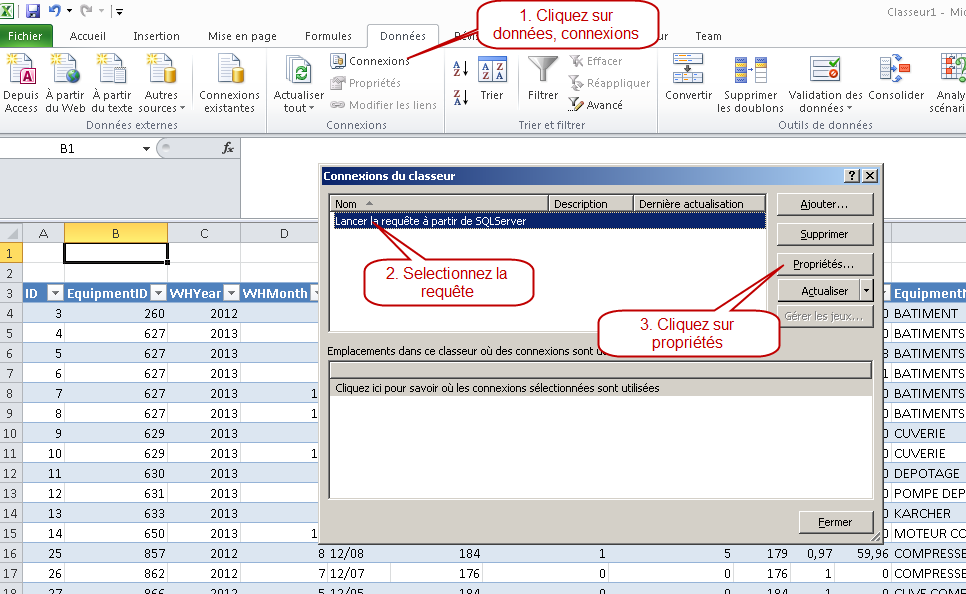Sort descending Z to A
Image resolution: width=966 pixels, height=594 pixels.
click(460, 97)
